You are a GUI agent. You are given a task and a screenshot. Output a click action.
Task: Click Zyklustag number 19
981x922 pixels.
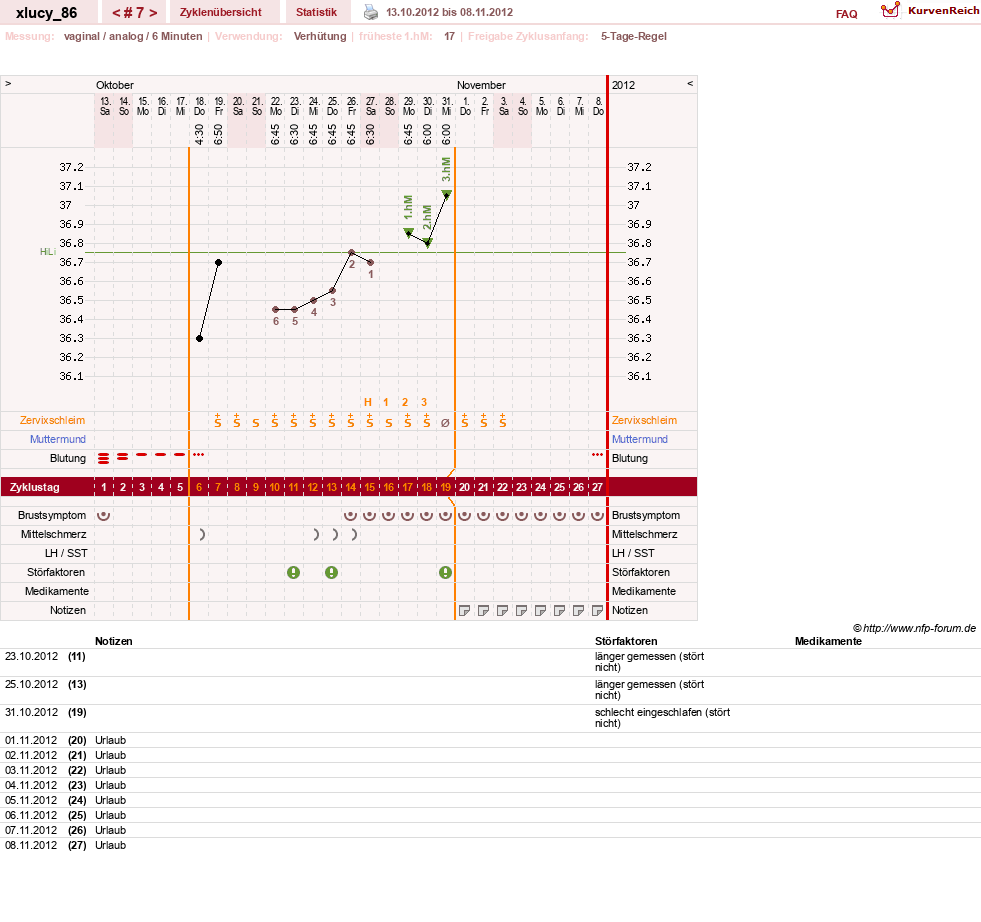tap(445, 487)
